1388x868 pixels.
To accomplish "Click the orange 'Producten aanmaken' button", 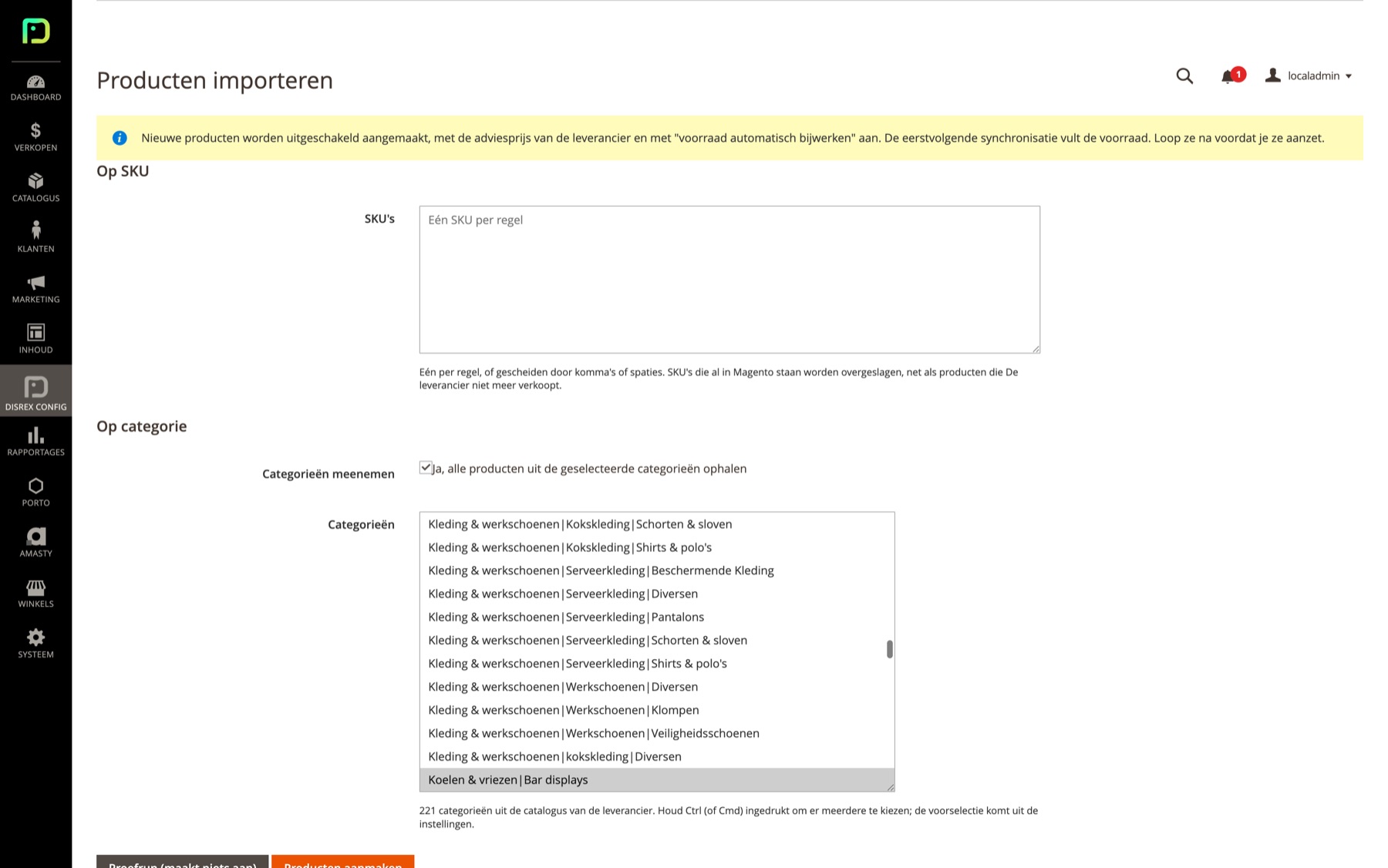I will coord(343,862).
